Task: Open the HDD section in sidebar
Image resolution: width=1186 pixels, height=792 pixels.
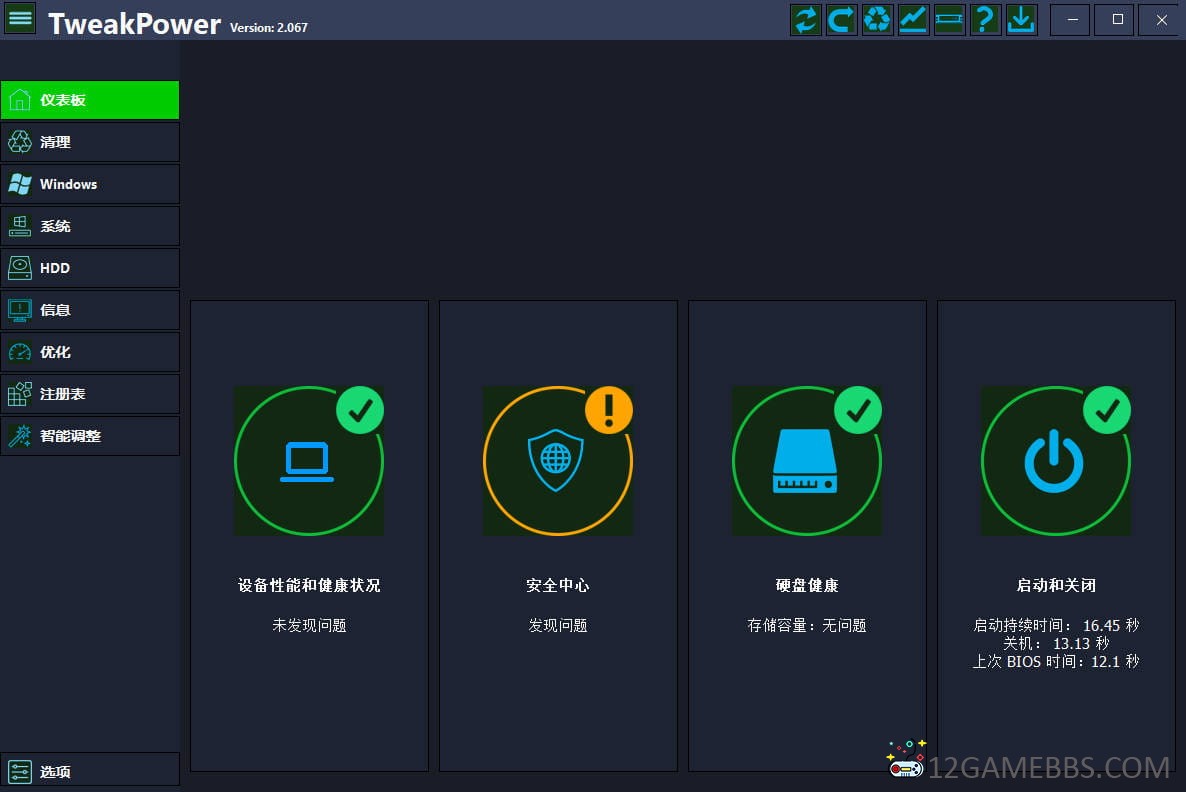Action: [x=90, y=268]
